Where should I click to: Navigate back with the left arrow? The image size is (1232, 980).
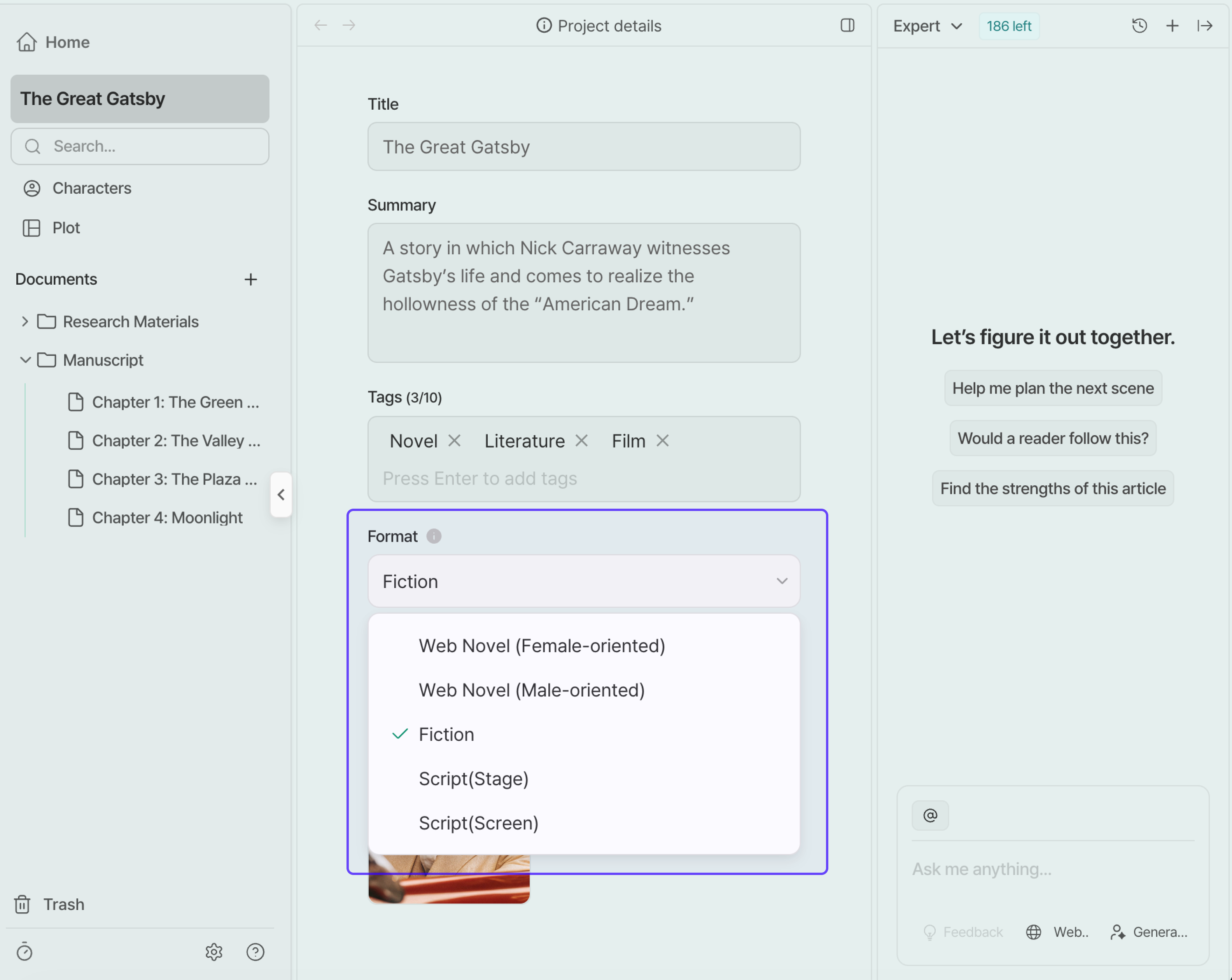[x=320, y=25]
